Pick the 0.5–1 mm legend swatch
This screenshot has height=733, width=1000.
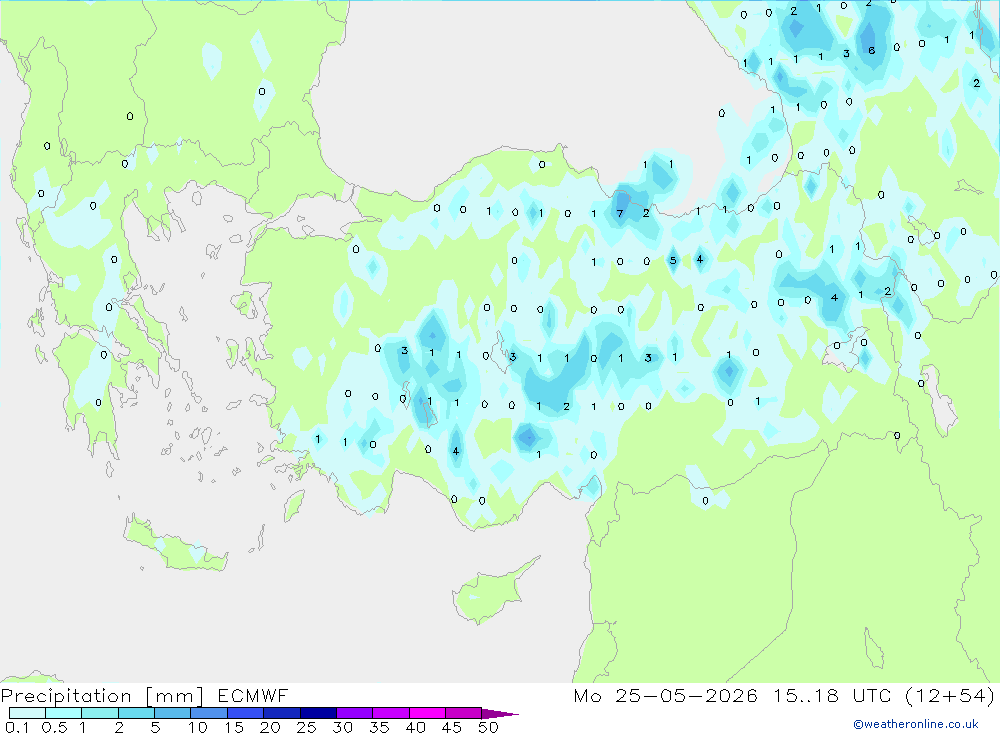[x=64, y=713]
